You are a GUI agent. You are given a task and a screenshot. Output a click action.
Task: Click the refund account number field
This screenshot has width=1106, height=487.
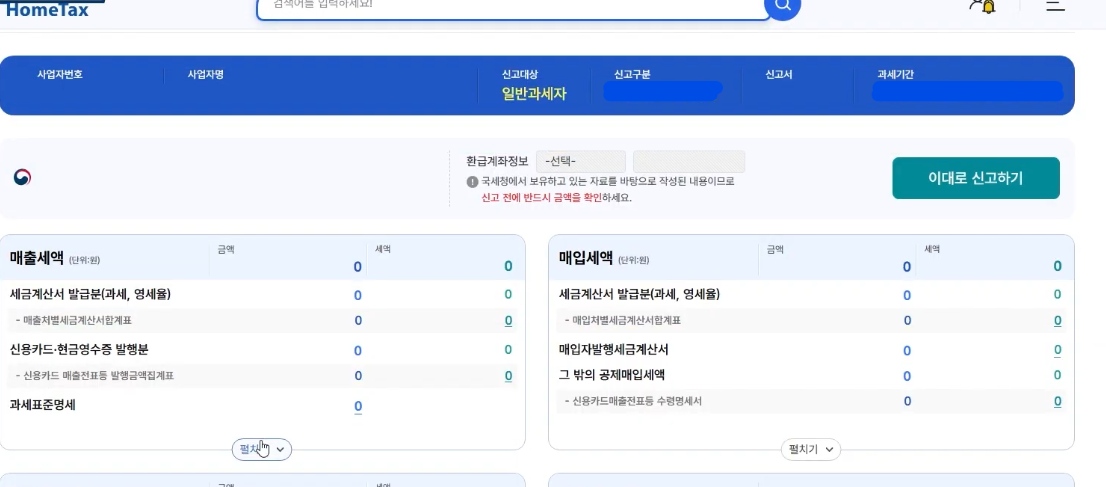[688, 162]
